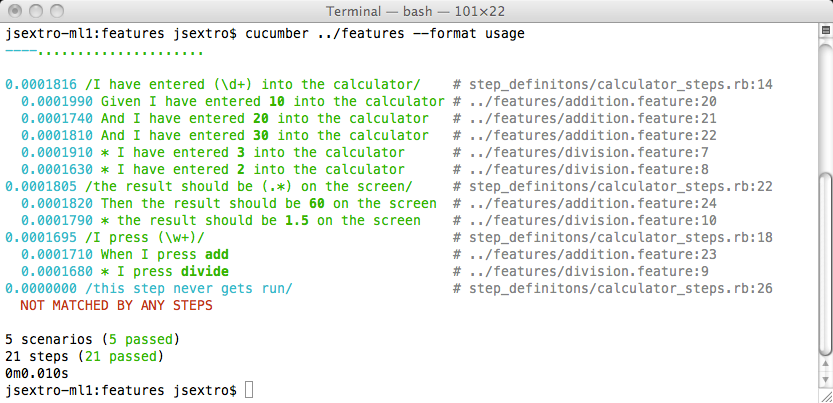The image size is (833, 403).
Task: Click the Terminal window title text
Action: click(x=415, y=11)
